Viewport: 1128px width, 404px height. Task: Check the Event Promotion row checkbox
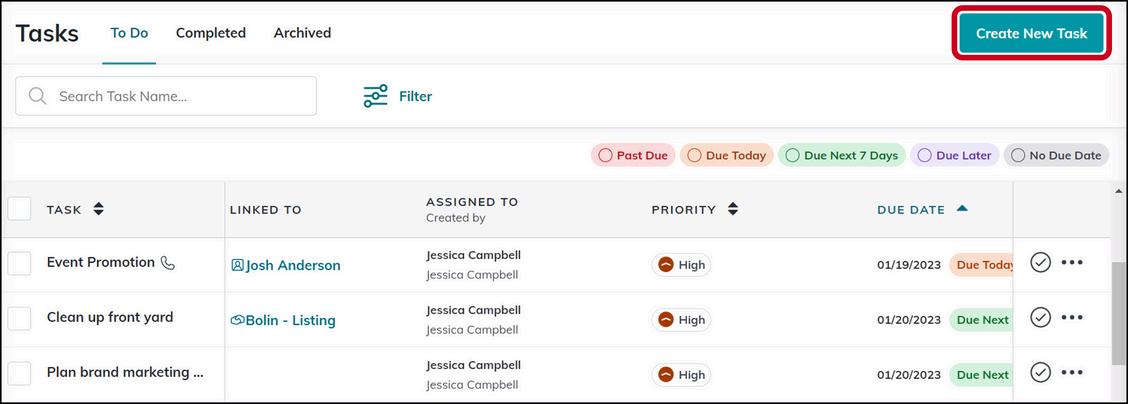point(20,264)
